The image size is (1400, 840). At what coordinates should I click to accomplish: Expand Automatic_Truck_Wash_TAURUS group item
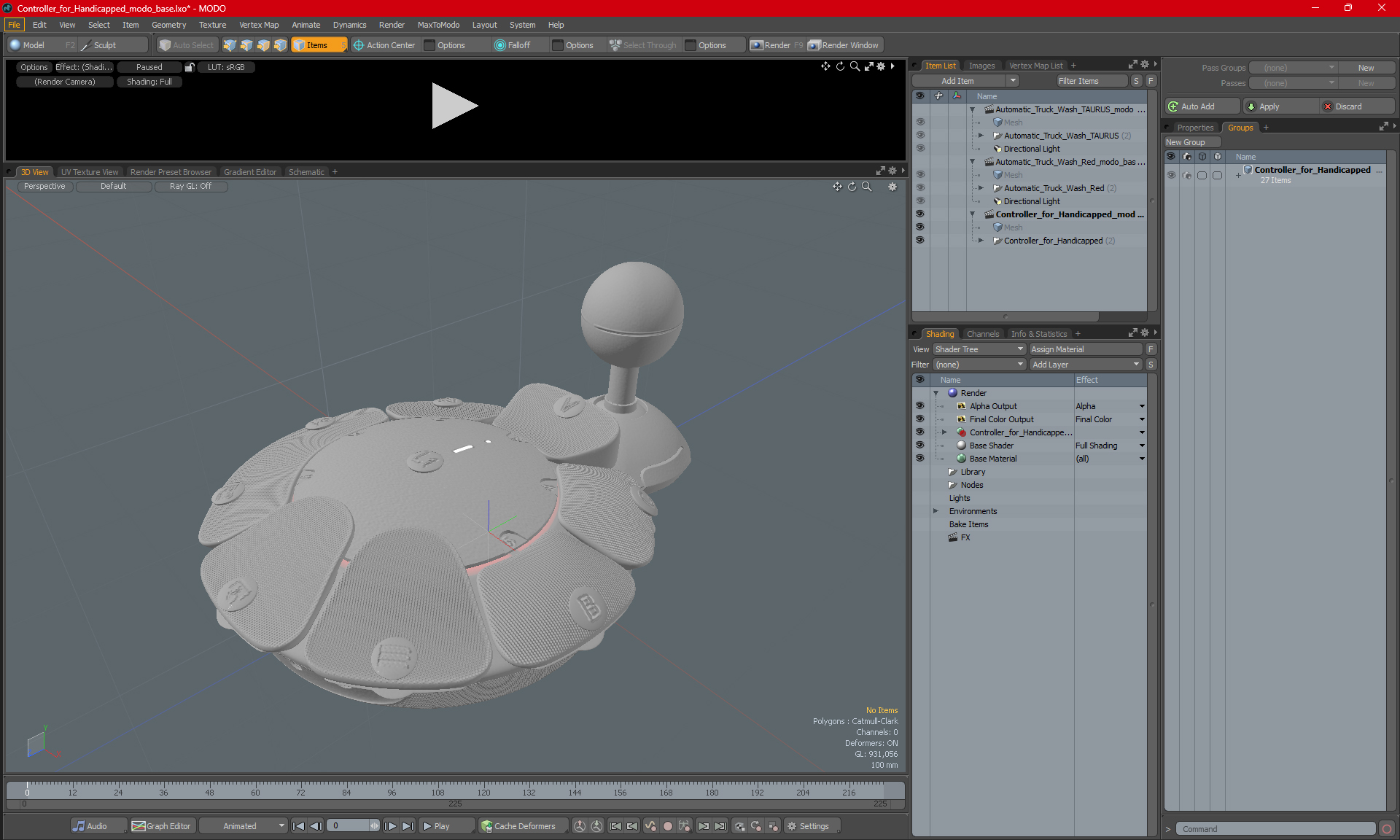[981, 136]
